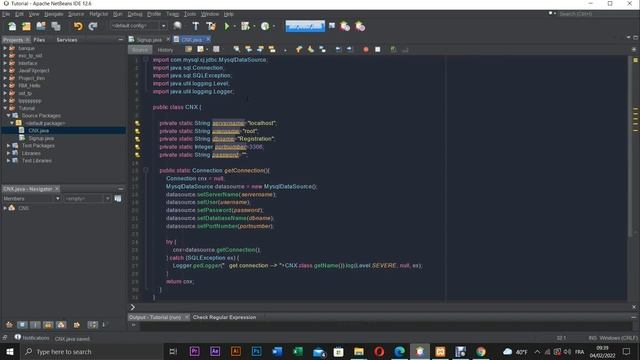Collapse the imports fold marker at line 1
Viewport: 640px width, 360px height.
[x=146, y=60]
